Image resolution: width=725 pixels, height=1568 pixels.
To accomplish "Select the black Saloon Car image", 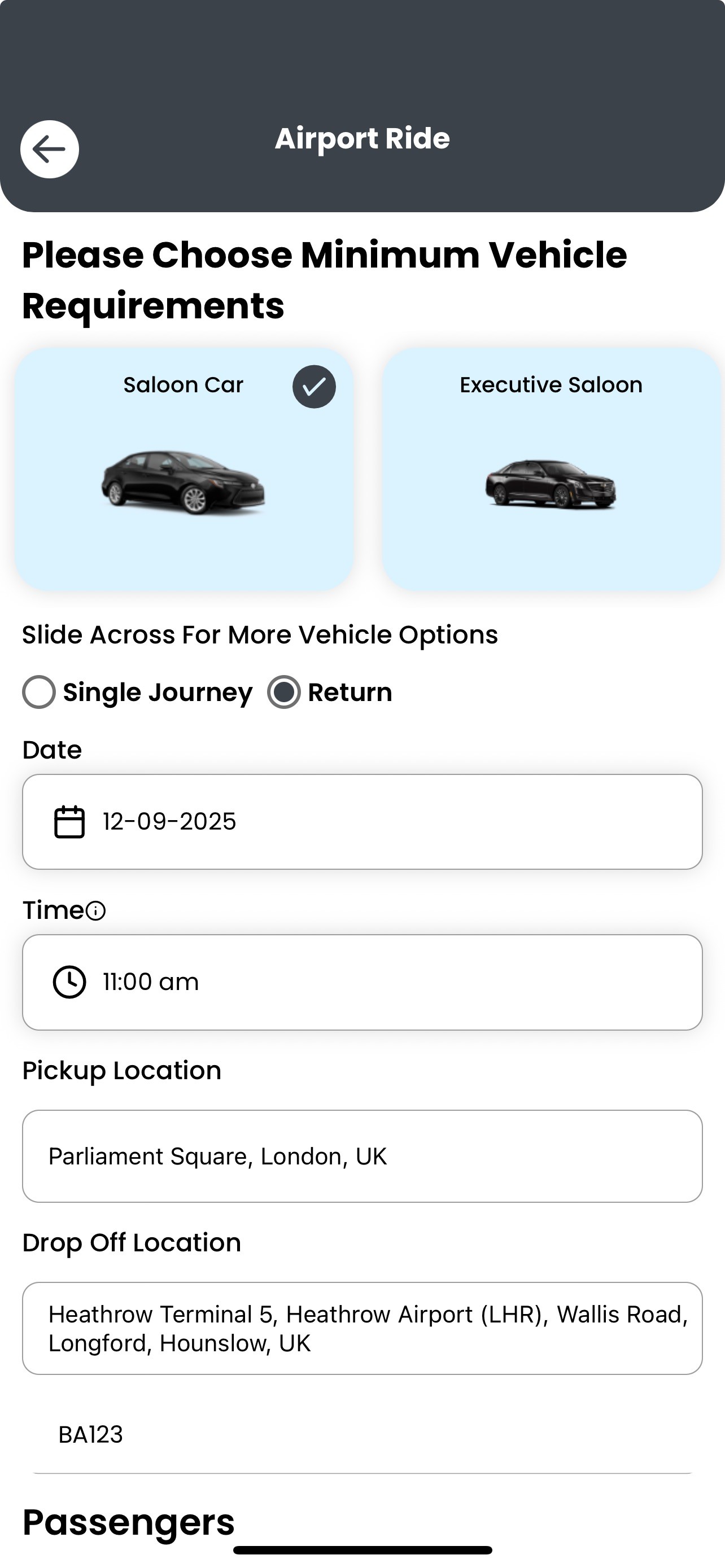I will coord(184,483).
